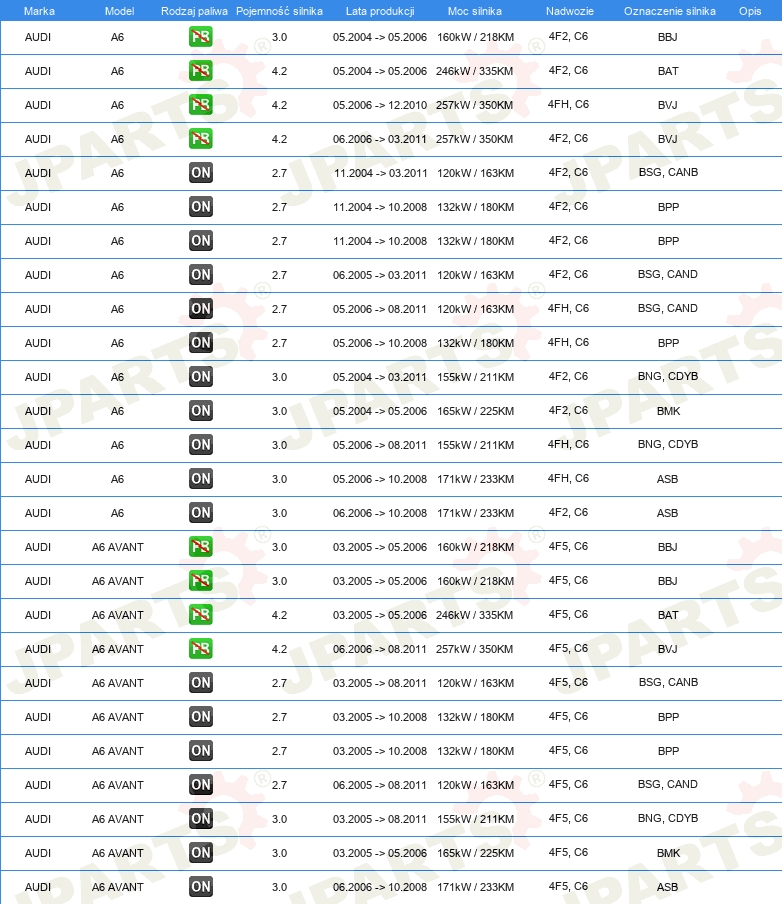Click the Model column header

click(119, 11)
